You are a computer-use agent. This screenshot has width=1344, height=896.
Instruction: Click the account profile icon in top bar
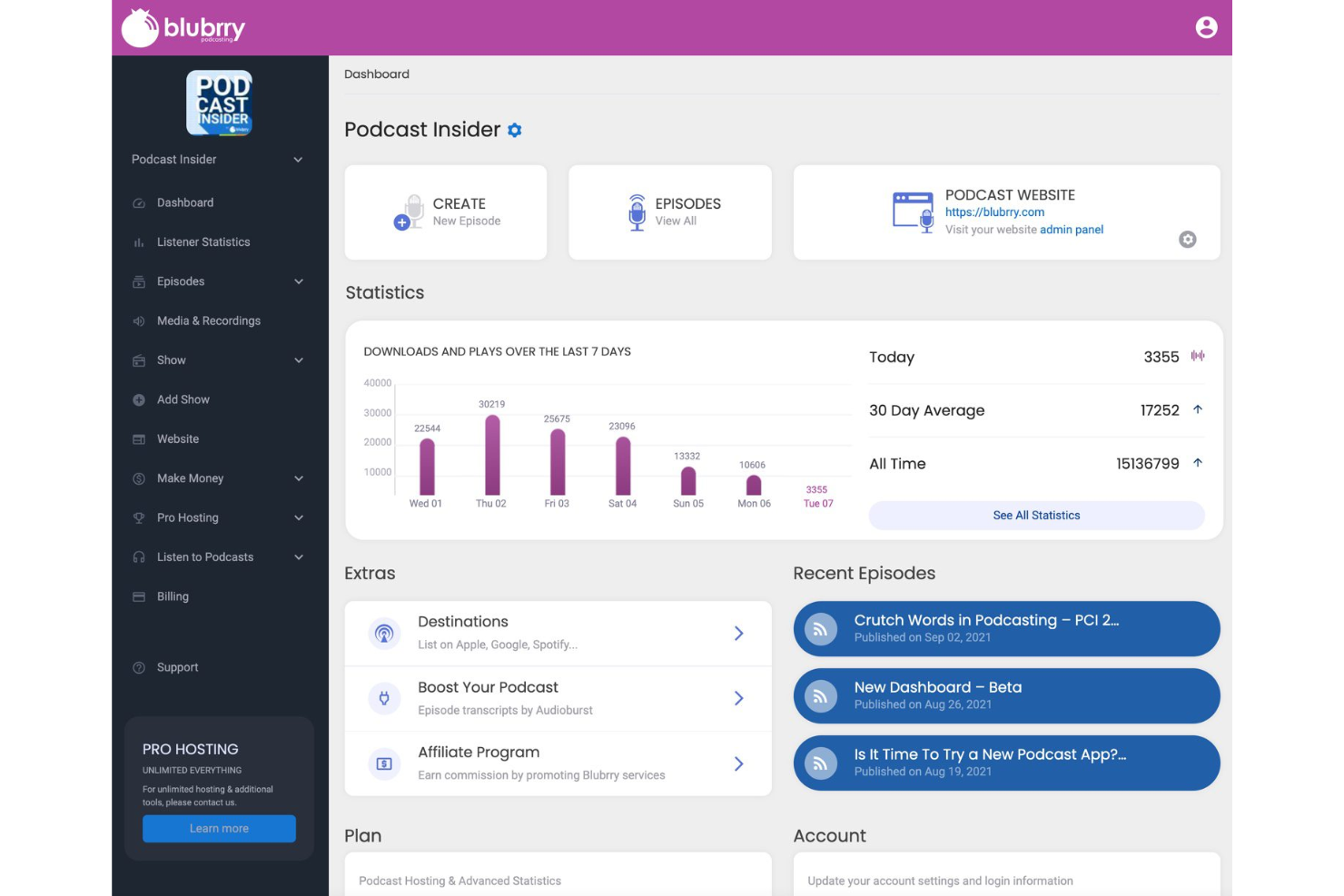1206,27
